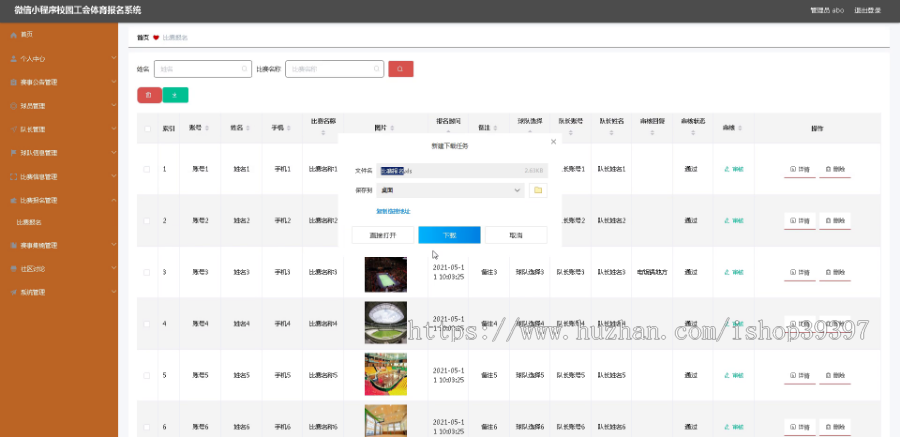Click the 删除 button in row 2
Screen dimensions: 900x437
835,221
